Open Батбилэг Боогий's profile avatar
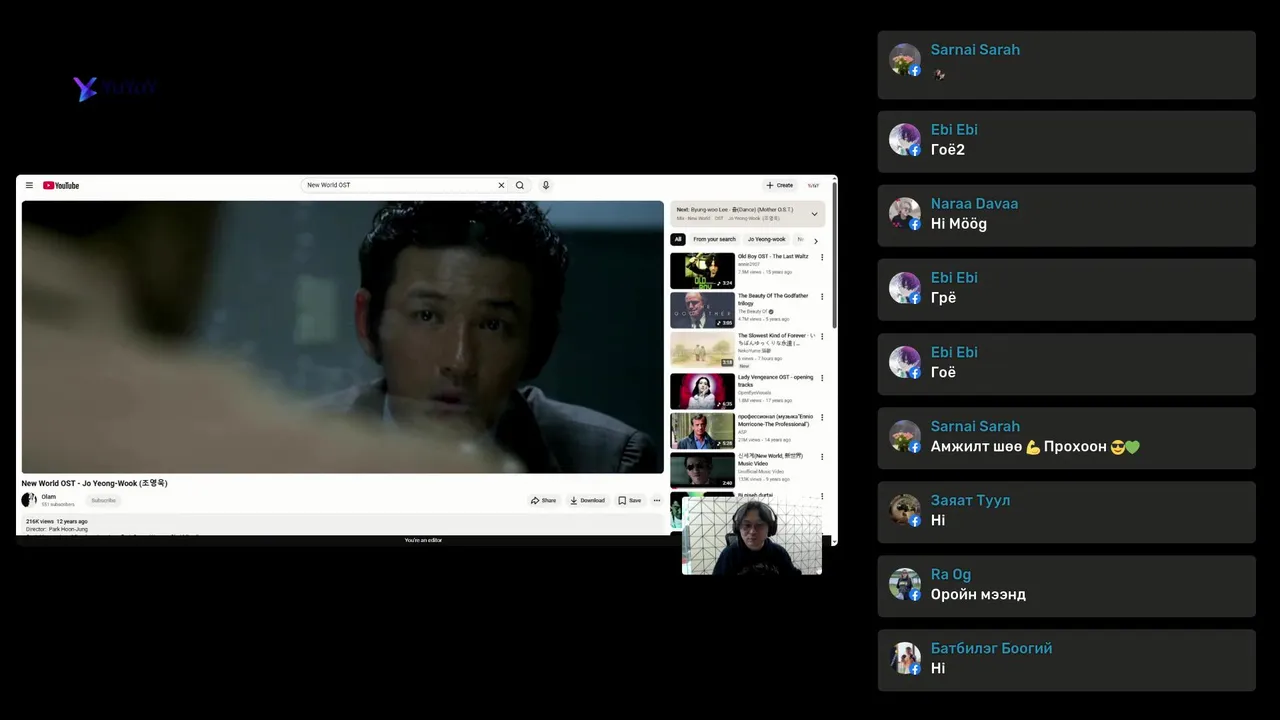The height and width of the screenshot is (720, 1280). [905, 658]
